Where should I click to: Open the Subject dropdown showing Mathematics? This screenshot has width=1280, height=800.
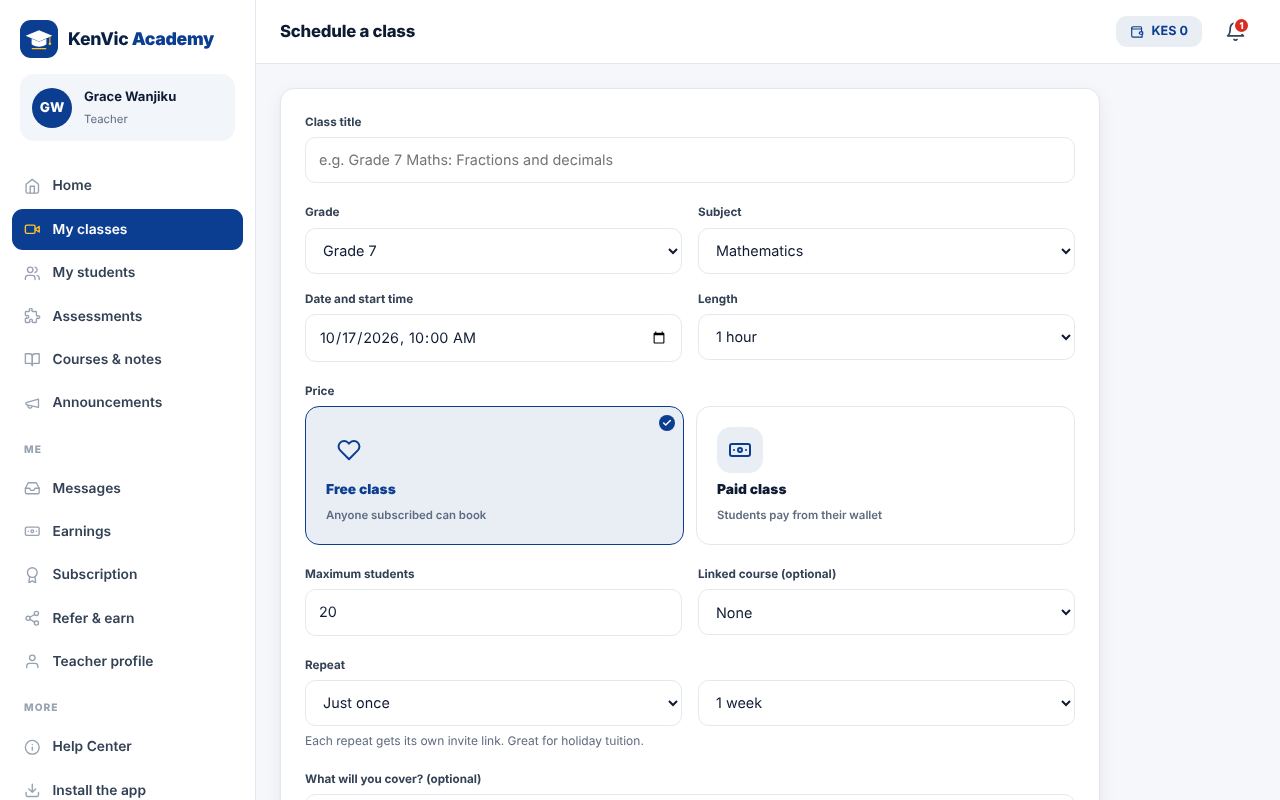[886, 251]
